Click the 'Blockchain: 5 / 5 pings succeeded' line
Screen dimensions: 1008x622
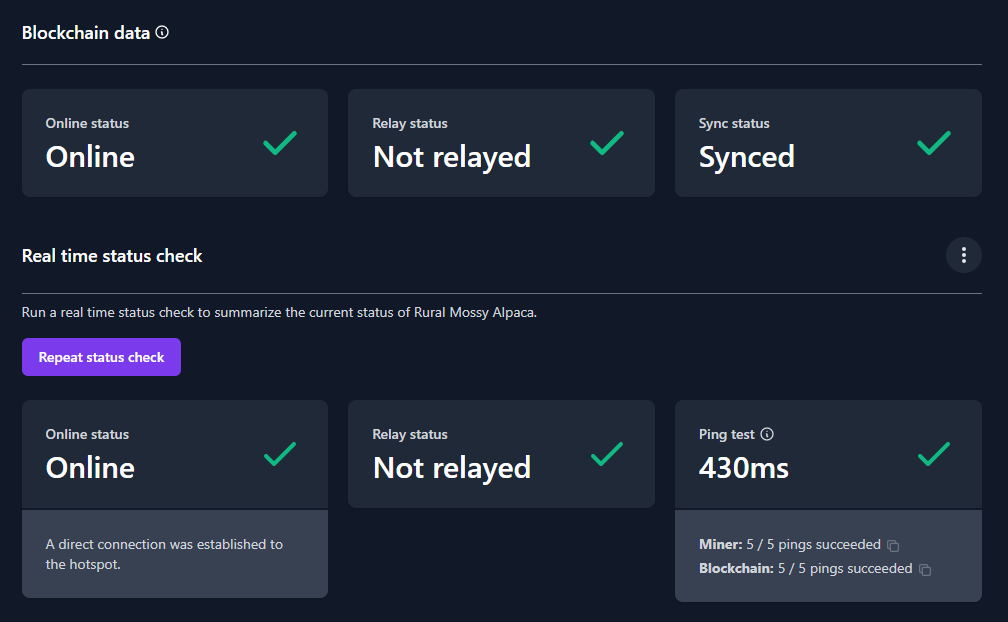(x=806, y=569)
